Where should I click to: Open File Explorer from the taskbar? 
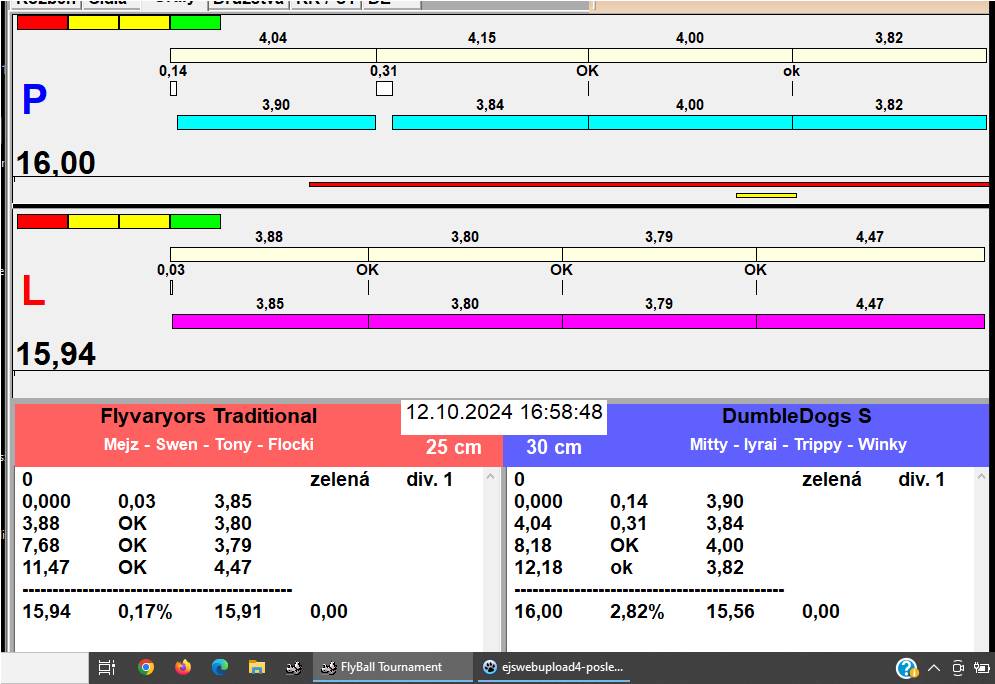point(256,667)
